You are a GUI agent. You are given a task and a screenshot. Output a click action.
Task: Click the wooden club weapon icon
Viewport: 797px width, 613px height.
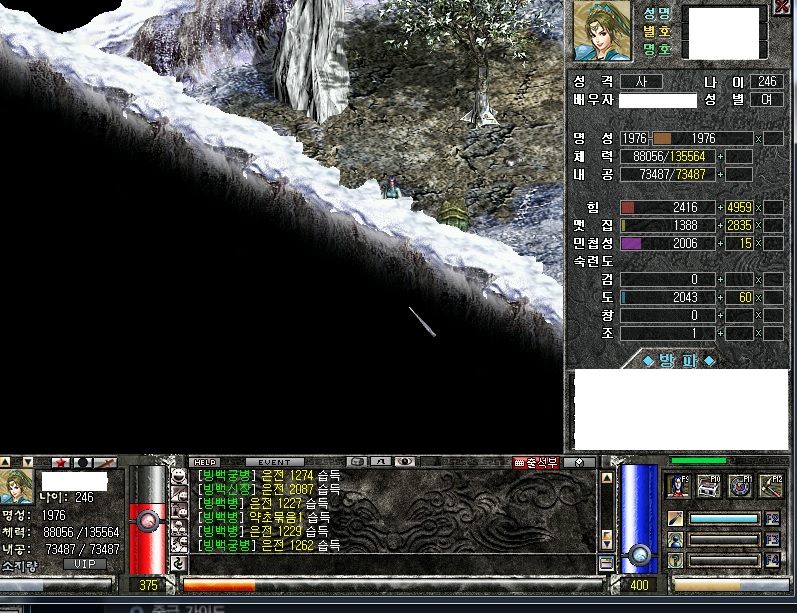pos(105,463)
